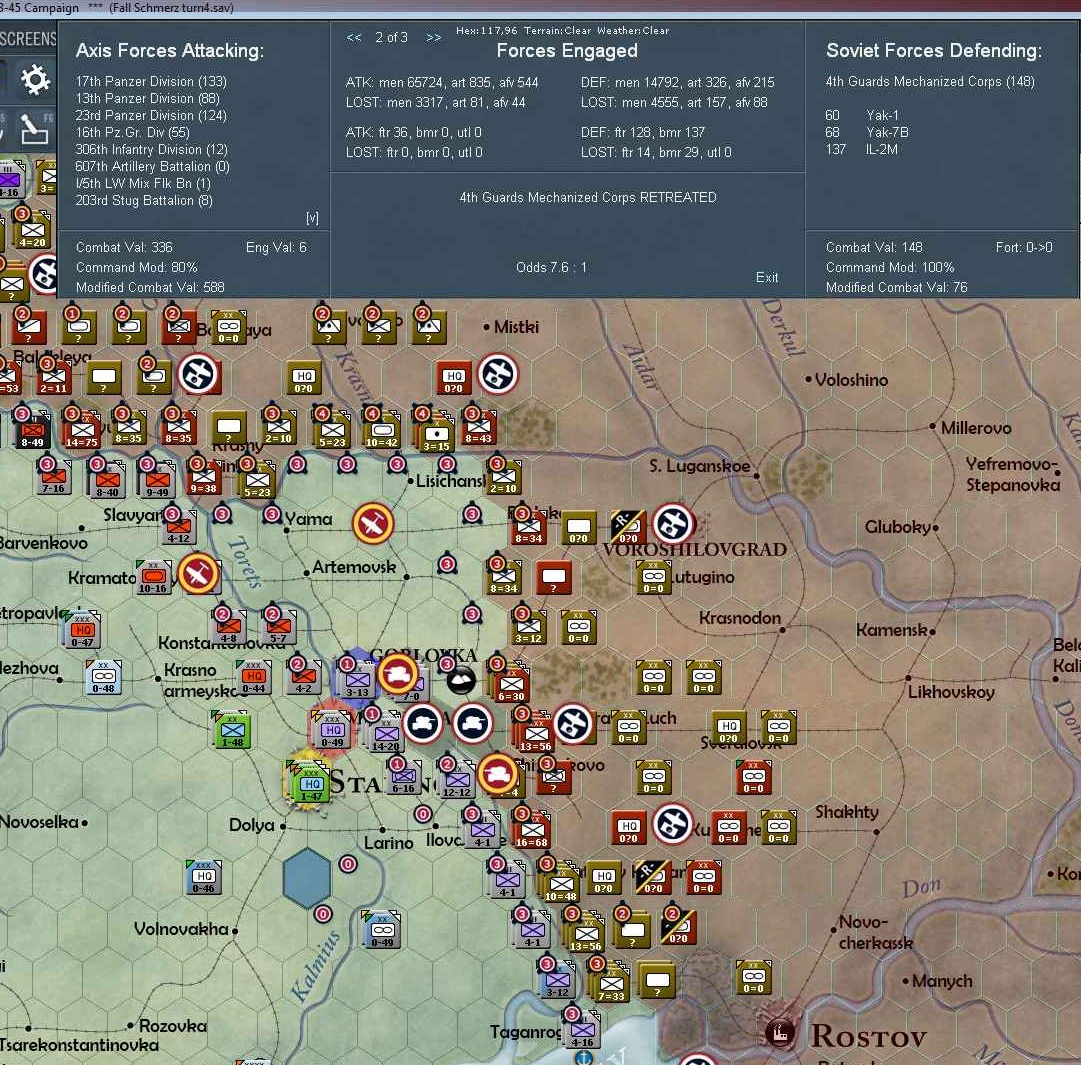Click the Yak-7B aircraft row
The image size is (1081, 1065).
867,132
